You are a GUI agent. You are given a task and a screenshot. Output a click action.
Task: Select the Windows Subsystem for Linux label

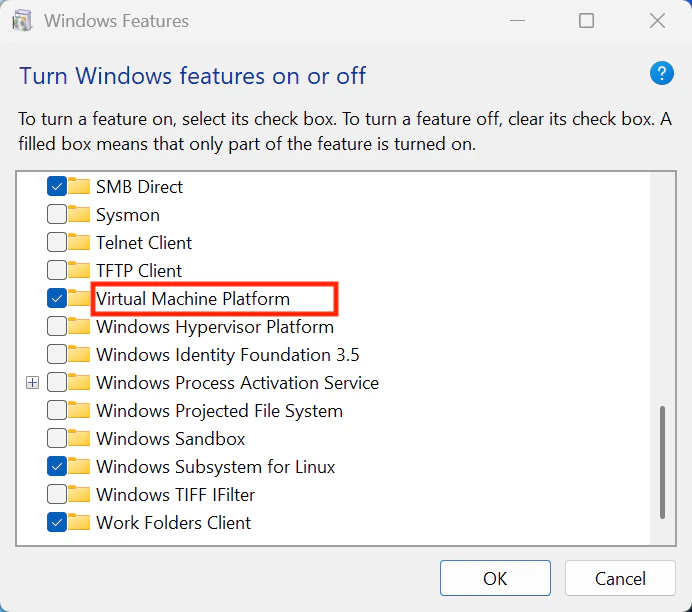coord(216,467)
